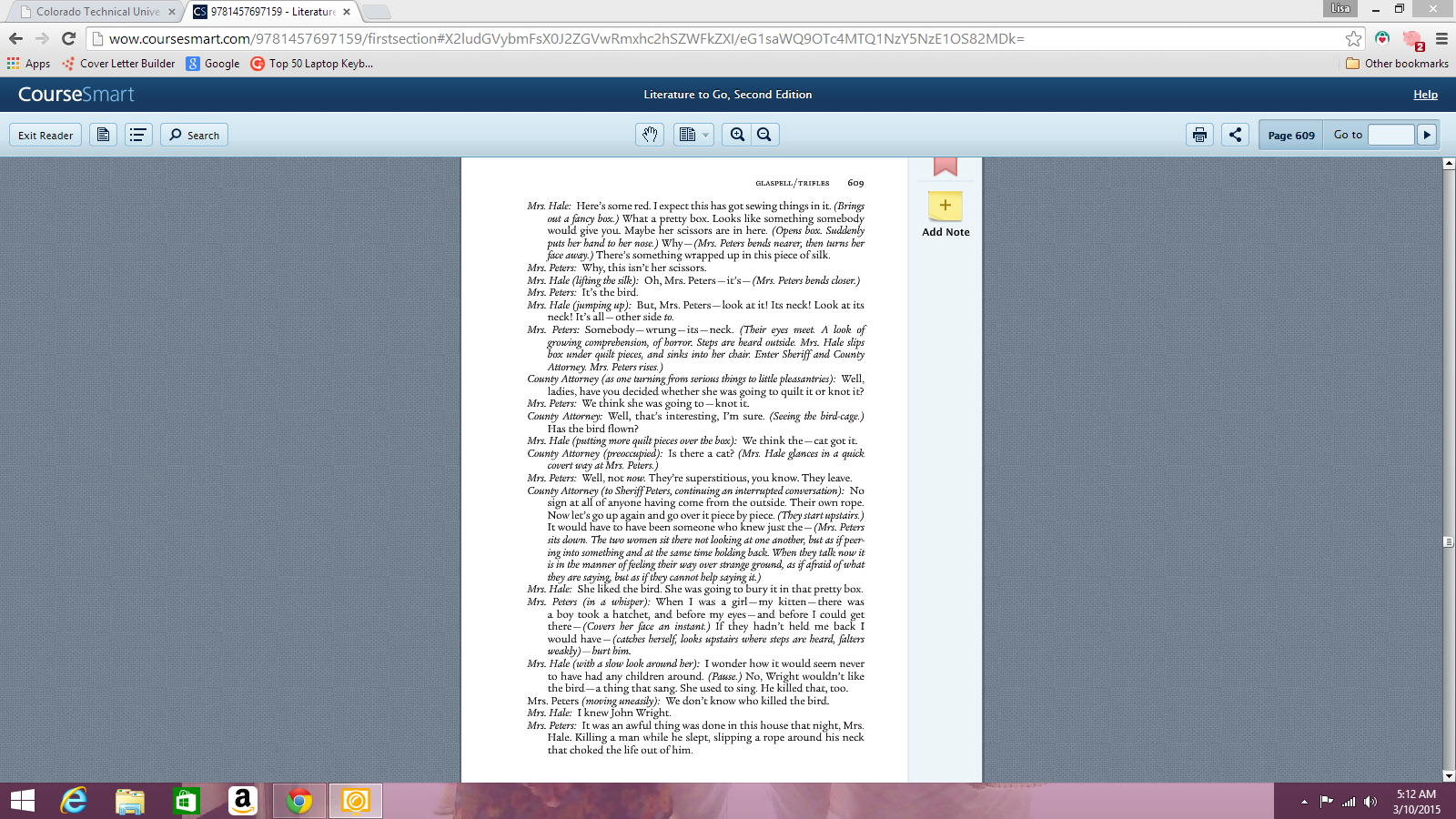Click the Page 609 indicator
Image resolution: width=1456 pixels, height=819 pixels.
pos(1291,136)
